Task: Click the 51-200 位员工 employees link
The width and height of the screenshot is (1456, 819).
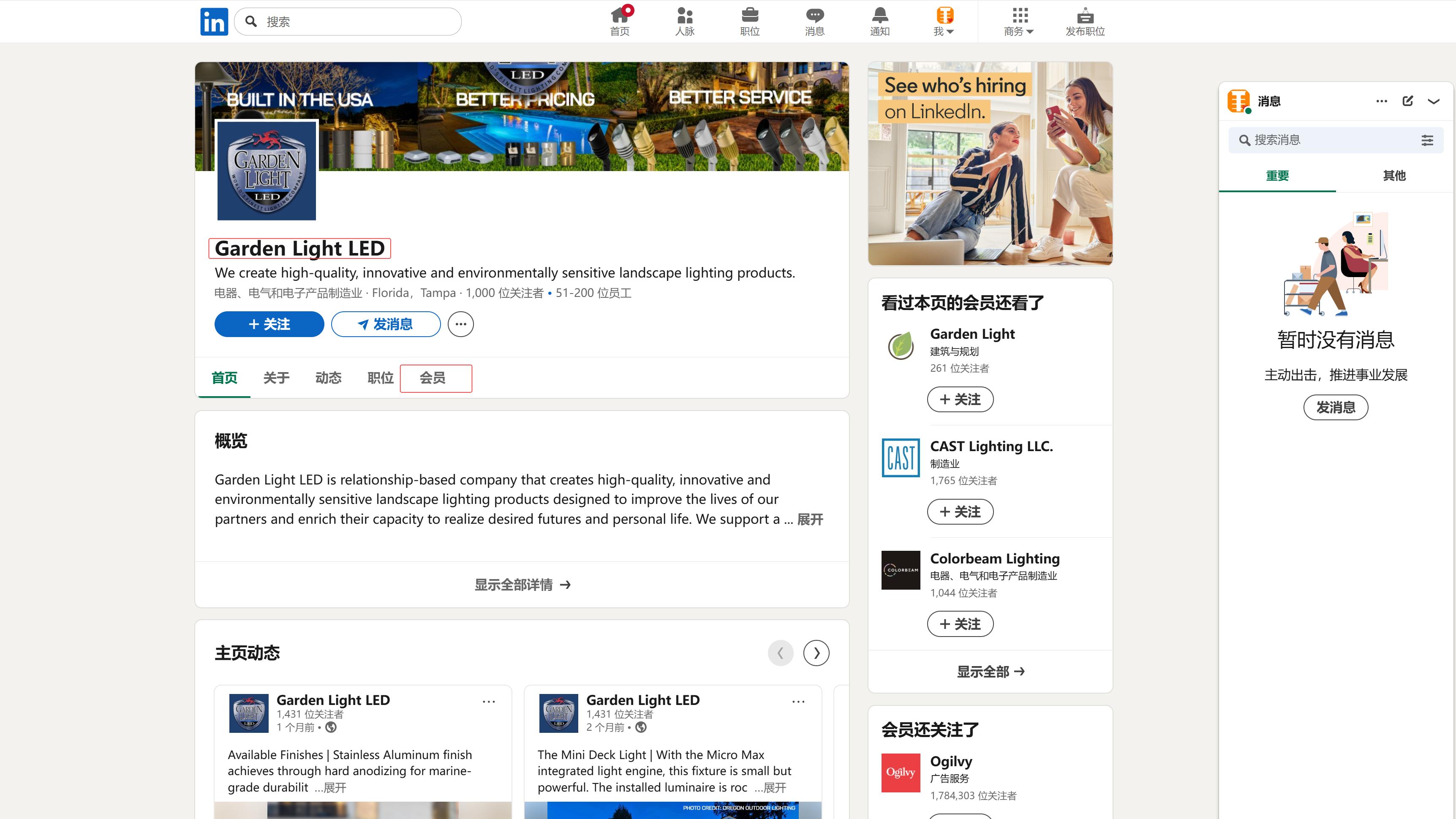Action: click(593, 293)
